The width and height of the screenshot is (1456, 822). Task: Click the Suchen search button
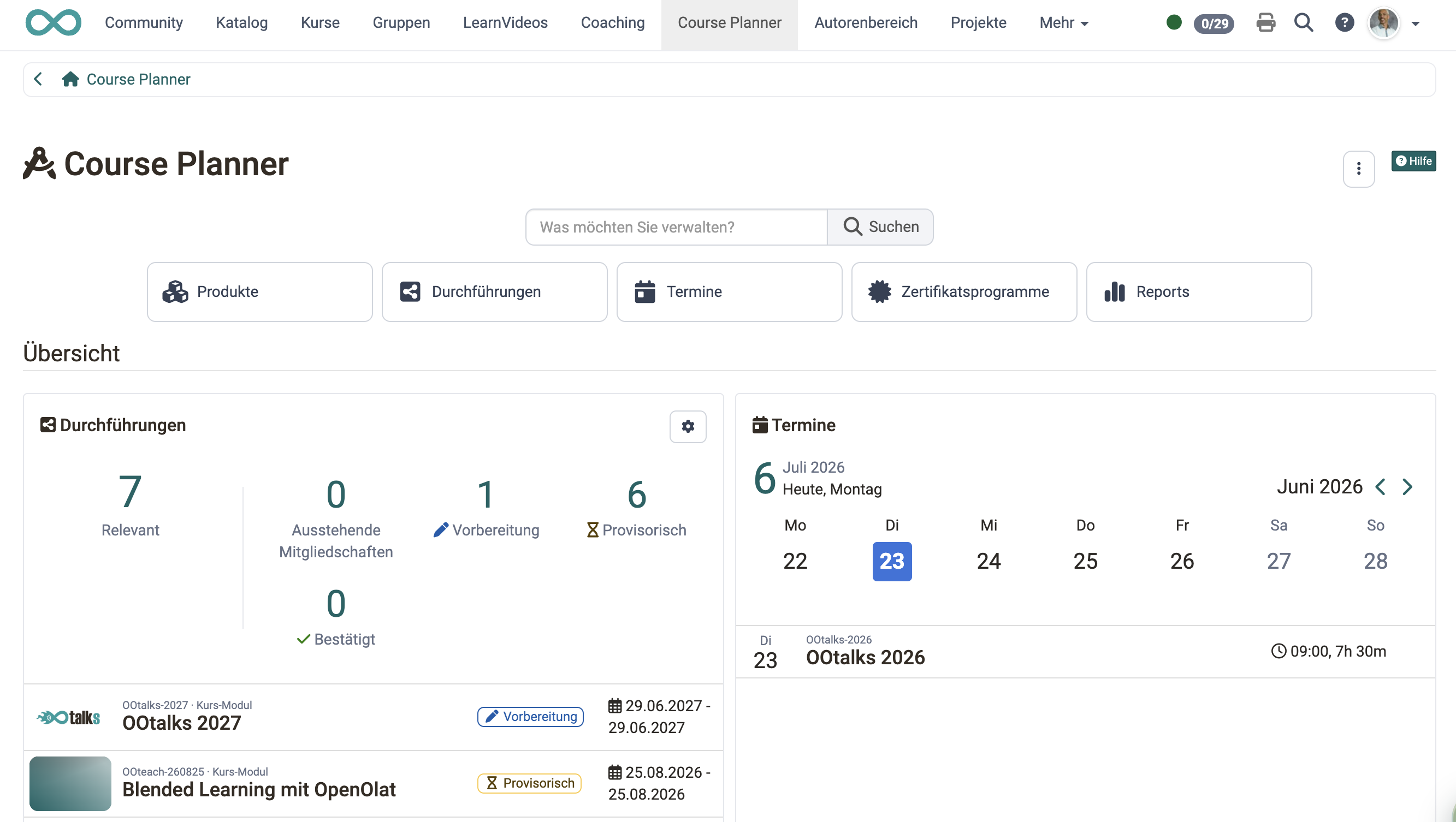pyautogui.click(x=880, y=227)
